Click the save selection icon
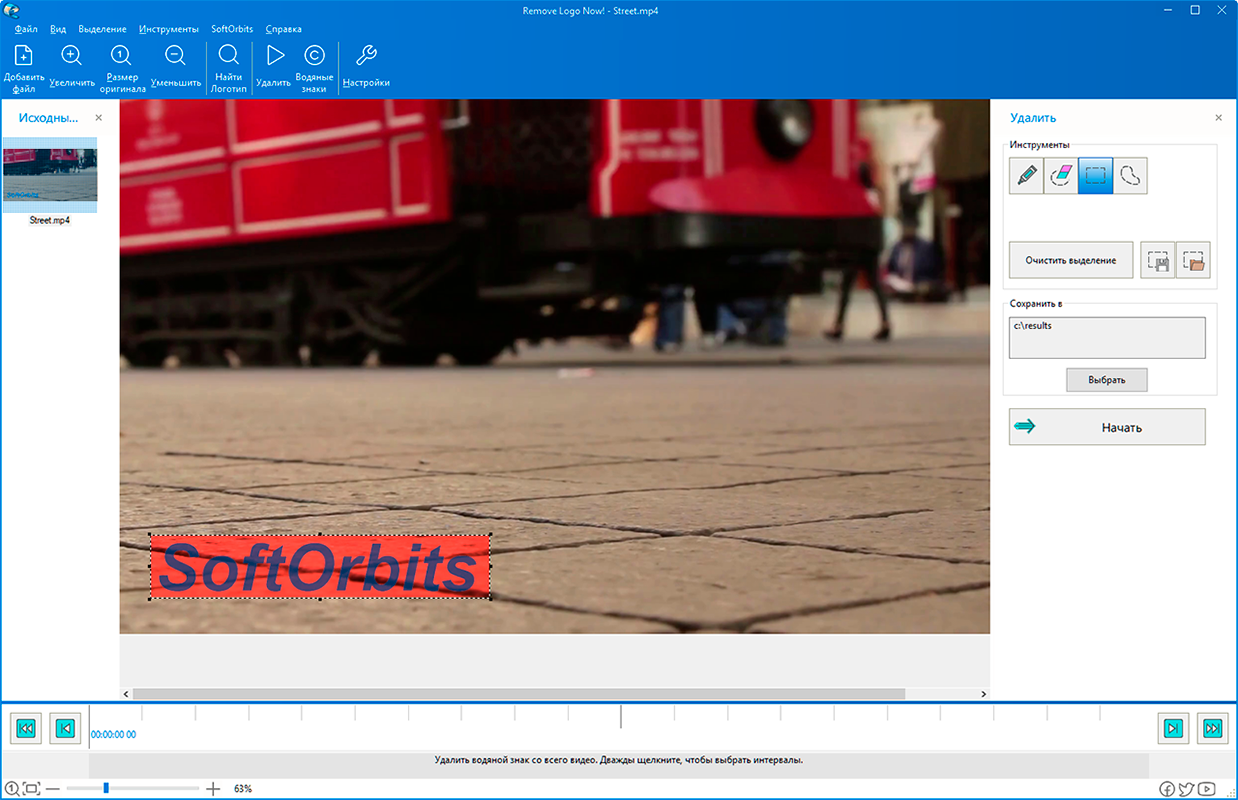This screenshot has width=1238, height=800. [x=1158, y=260]
